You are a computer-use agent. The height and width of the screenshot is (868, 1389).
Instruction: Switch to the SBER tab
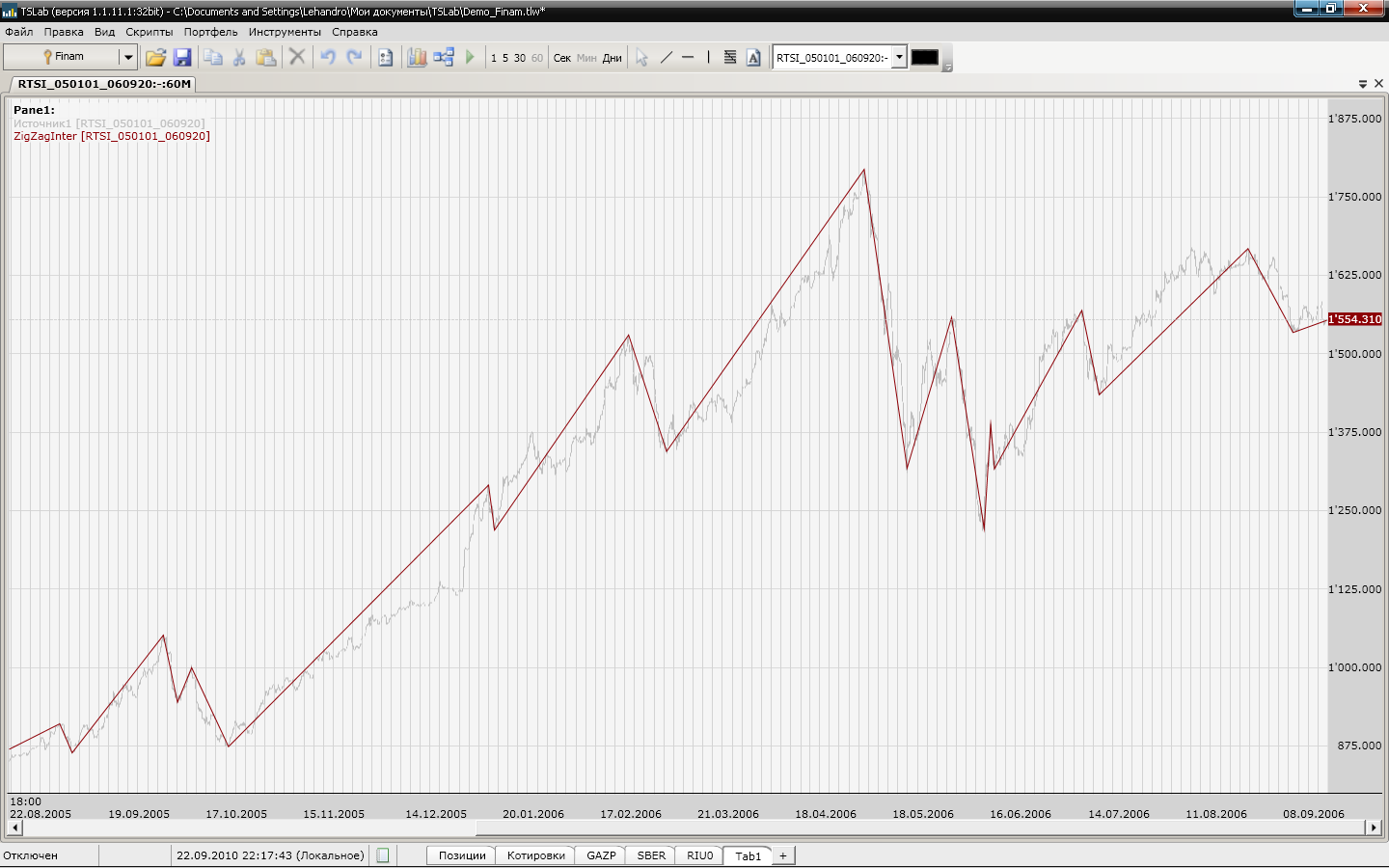coord(651,855)
